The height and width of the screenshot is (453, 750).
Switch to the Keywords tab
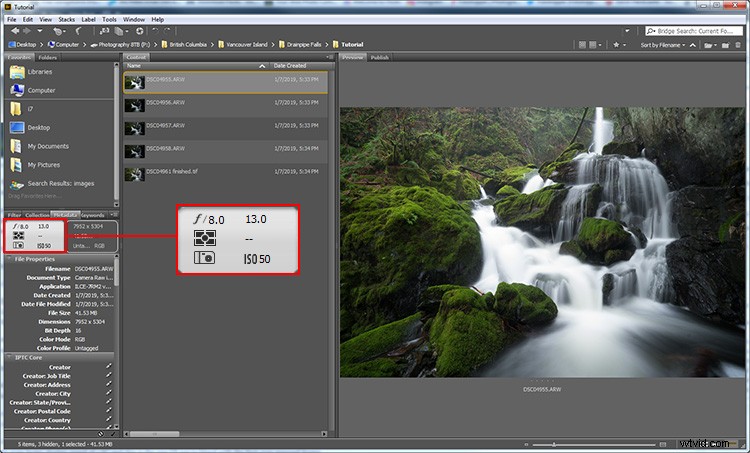click(93, 214)
